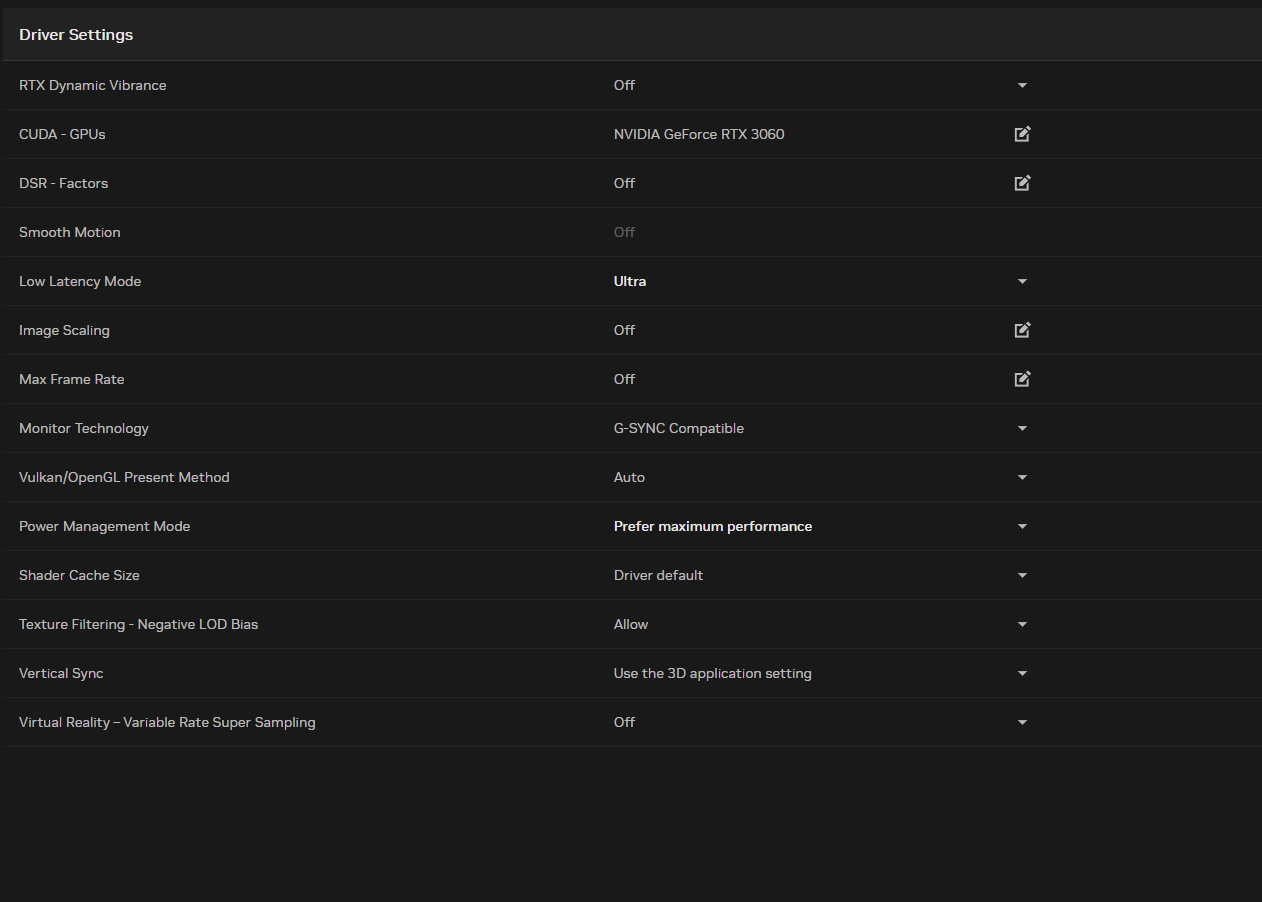Click the "Ultra" Low Latency value
This screenshot has height=902, width=1262.
click(630, 281)
